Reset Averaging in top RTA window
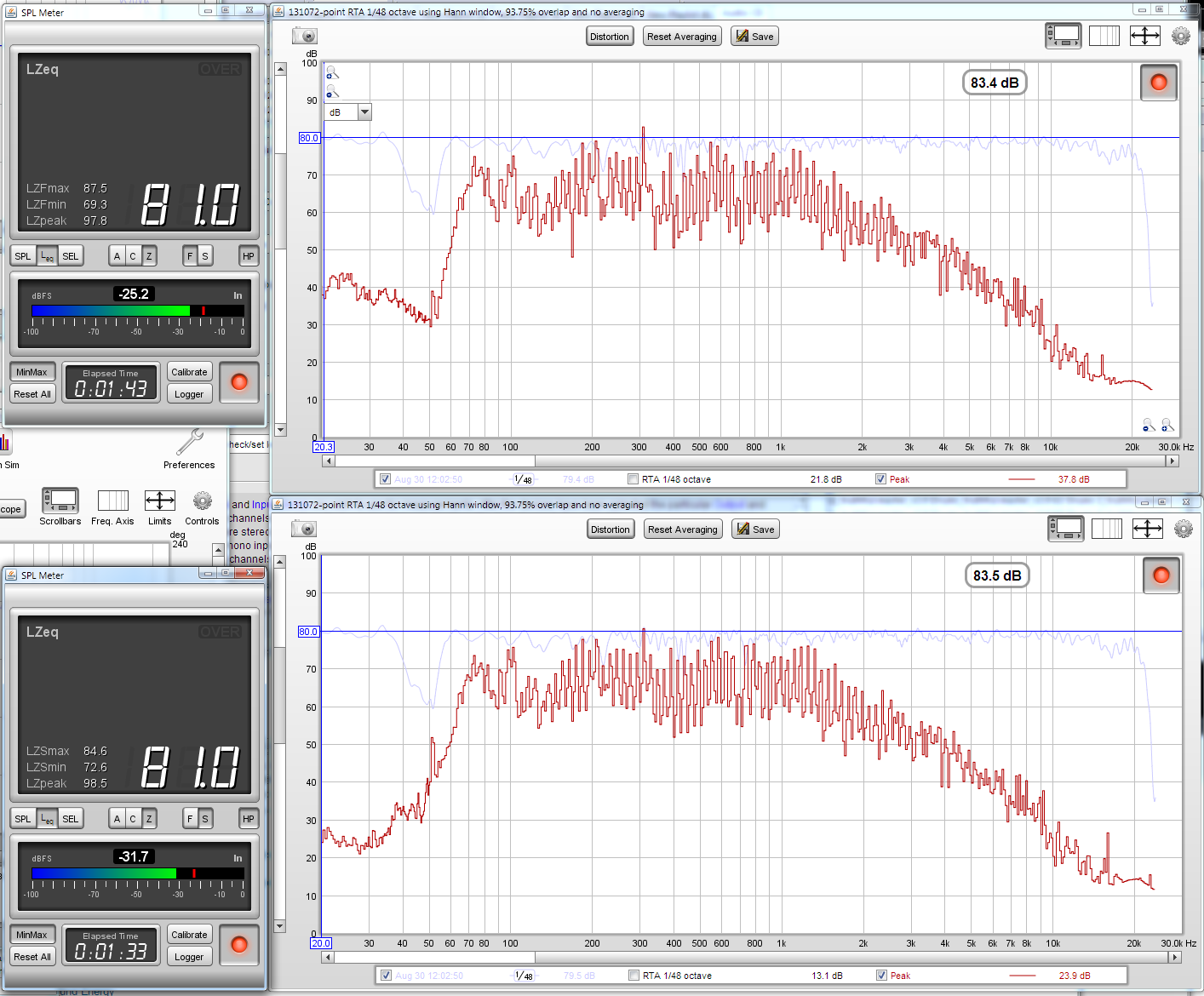 click(x=682, y=37)
